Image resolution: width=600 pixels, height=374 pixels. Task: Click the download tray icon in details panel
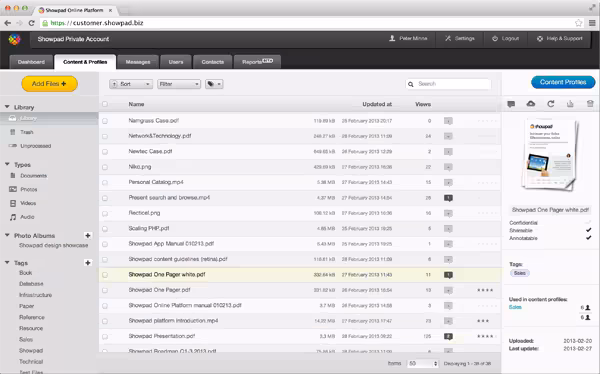click(x=570, y=104)
